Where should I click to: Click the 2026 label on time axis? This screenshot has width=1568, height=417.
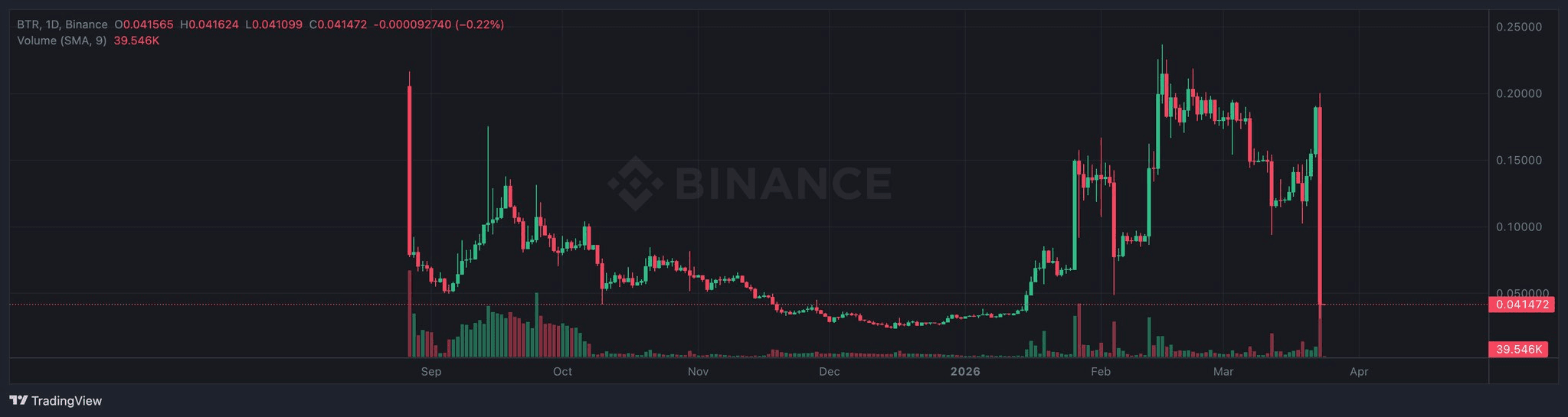click(x=965, y=372)
